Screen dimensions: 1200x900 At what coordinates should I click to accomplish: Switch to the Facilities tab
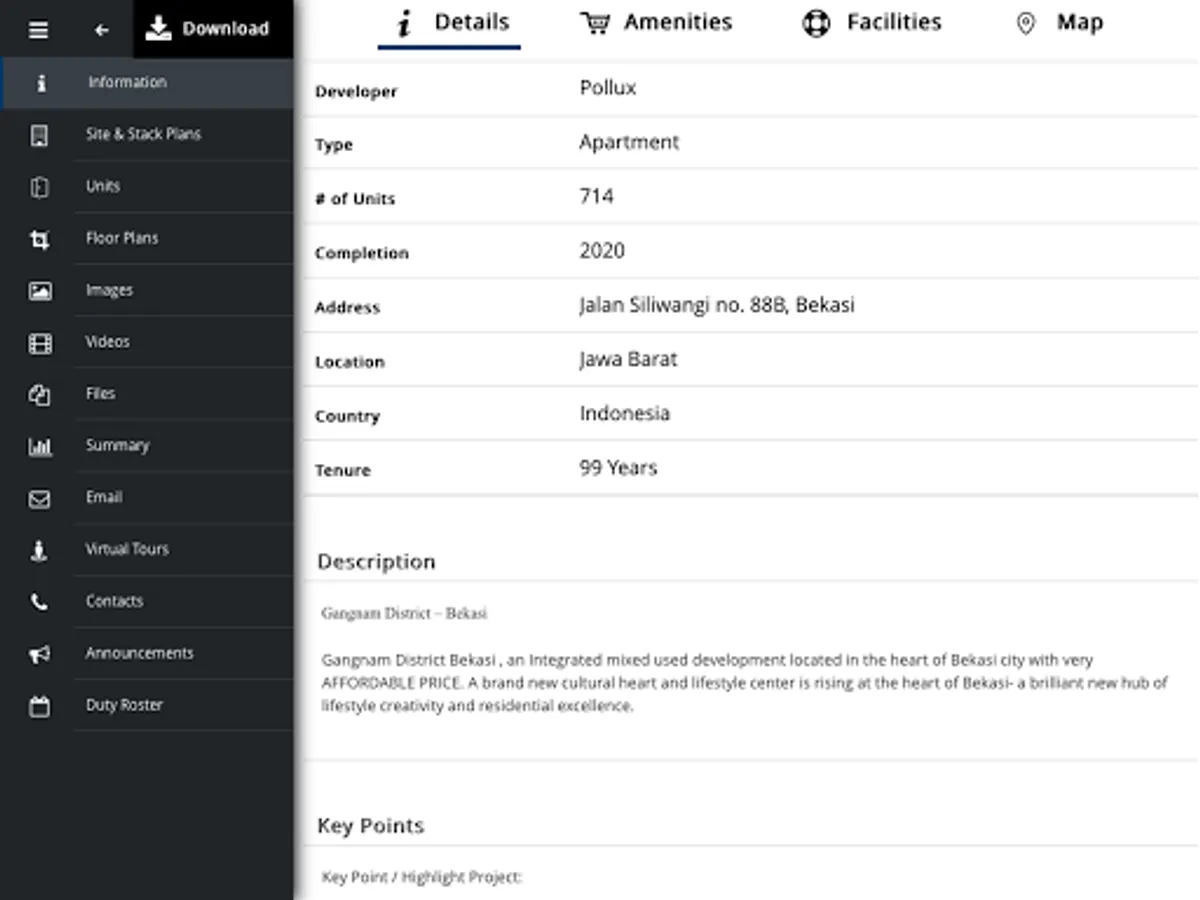(x=872, y=23)
